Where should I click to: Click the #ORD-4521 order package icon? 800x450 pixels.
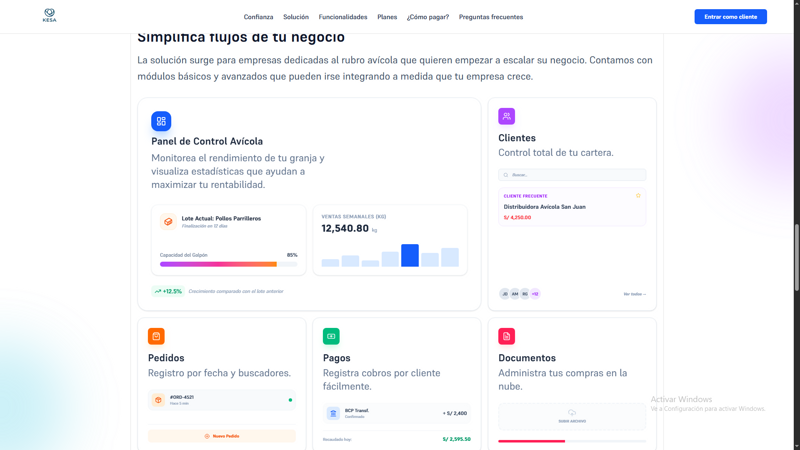(158, 400)
